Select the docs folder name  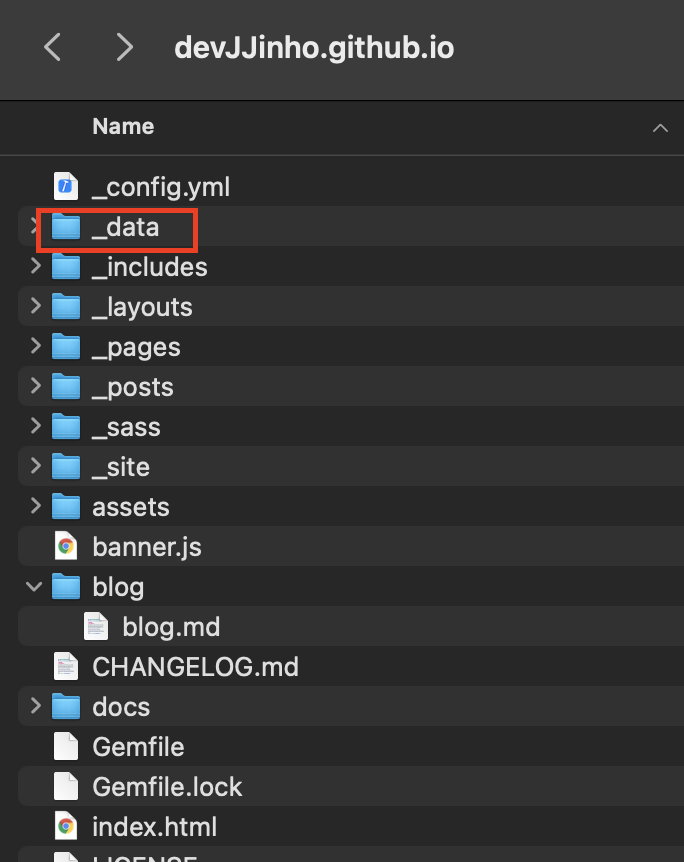click(x=121, y=707)
